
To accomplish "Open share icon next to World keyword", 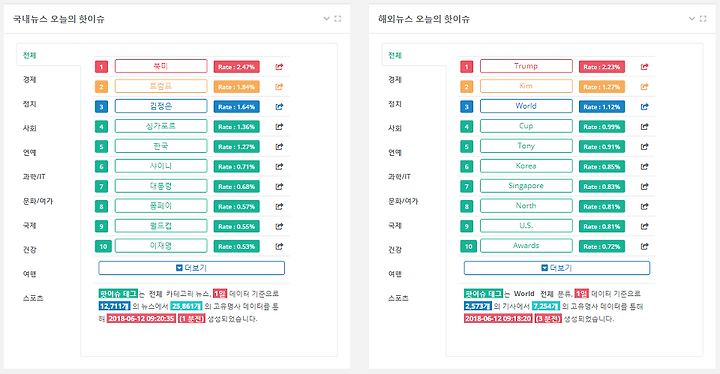I will (x=644, y=107).
